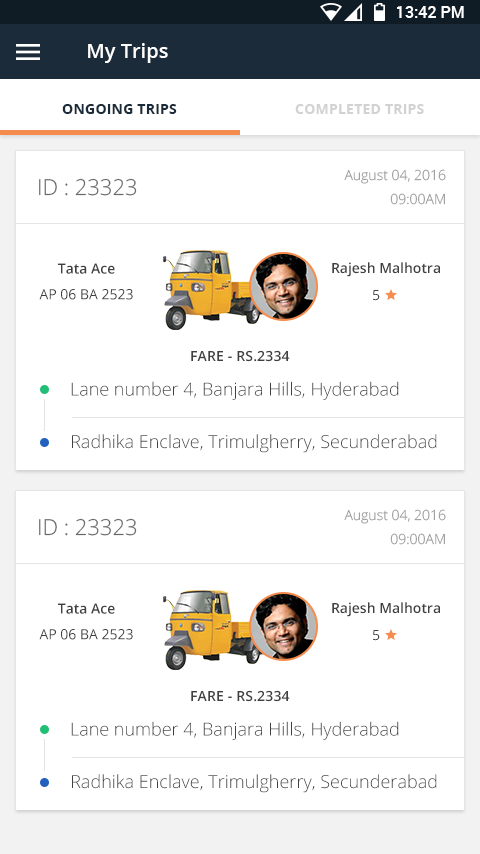Open first trip ID : 23323 header
480x854 pixels.
pyautogui.click(x=240, y=187)
